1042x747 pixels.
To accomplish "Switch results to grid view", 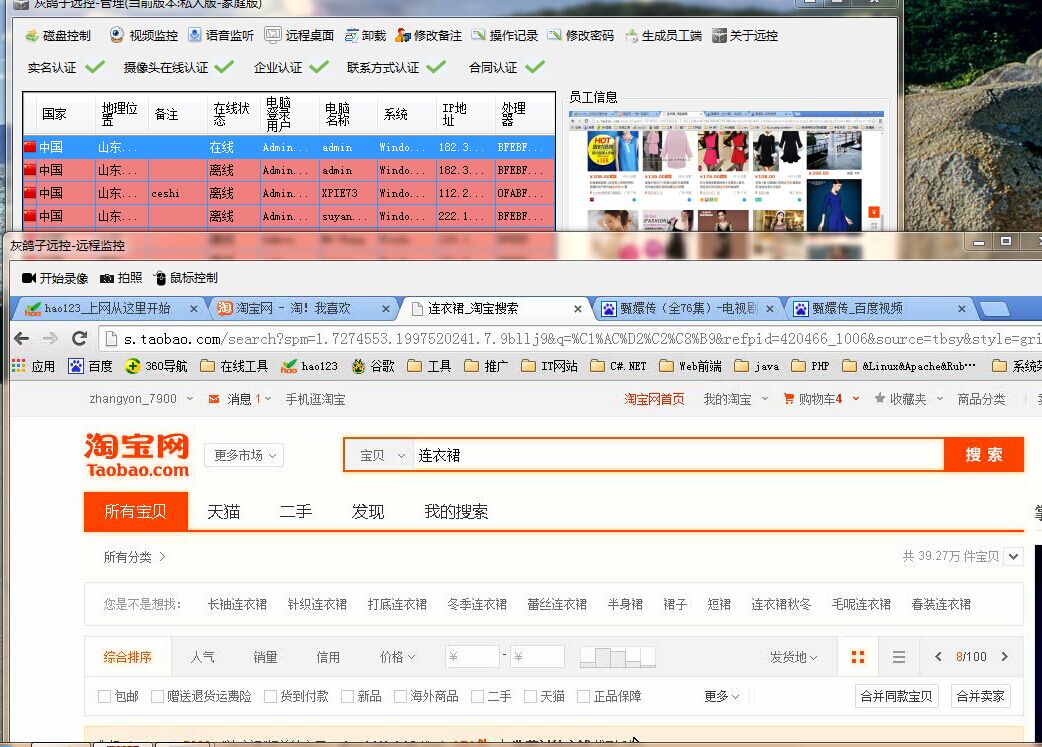I will coord(858,657).
